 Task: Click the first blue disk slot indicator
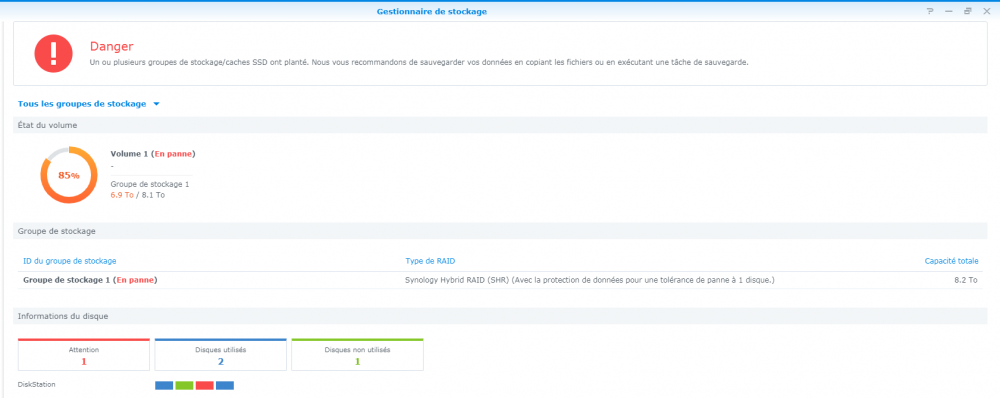click(164, 385)
